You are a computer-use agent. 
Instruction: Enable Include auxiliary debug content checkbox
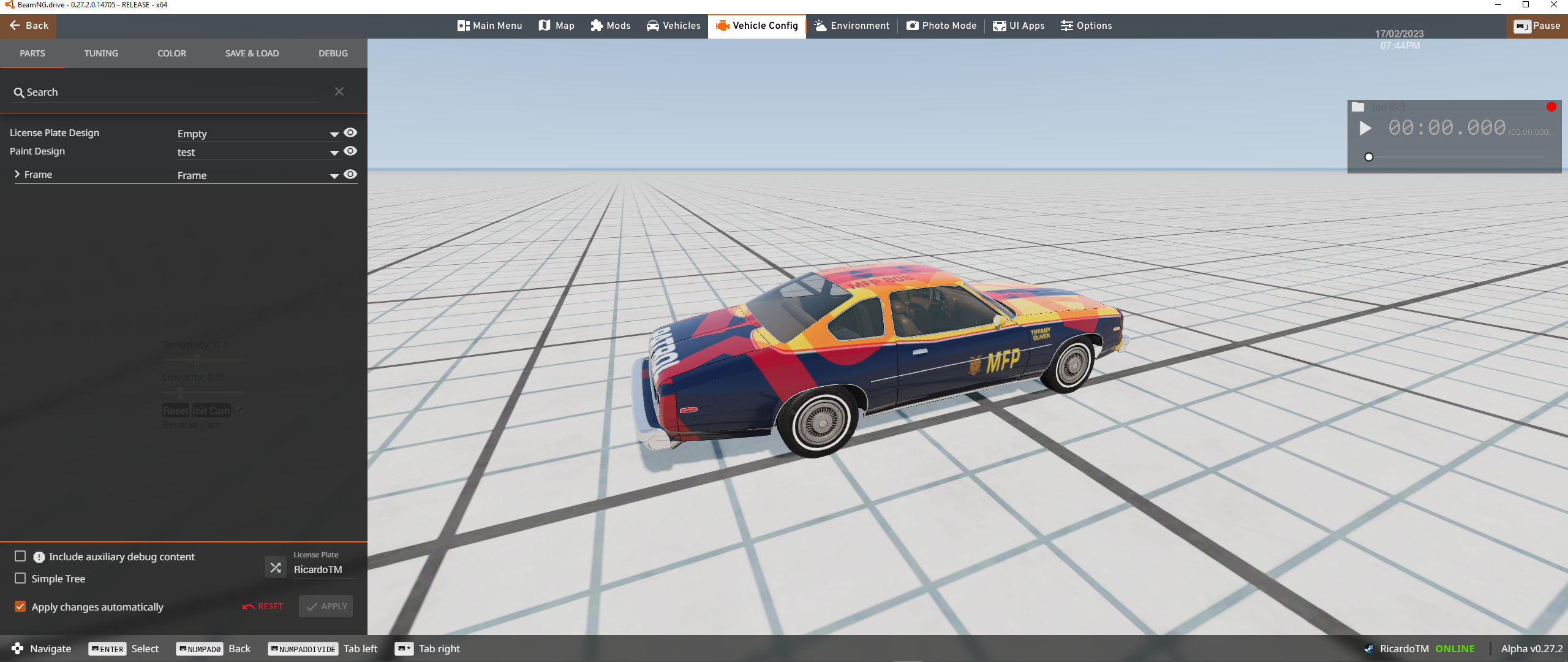(x=20, y=556)
